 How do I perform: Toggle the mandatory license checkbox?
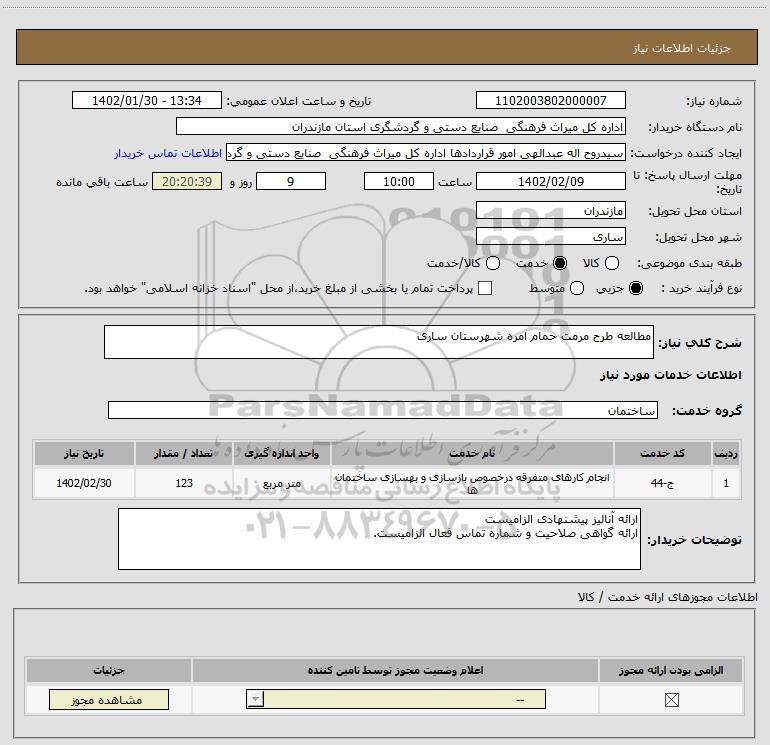(x=671, y=700)
